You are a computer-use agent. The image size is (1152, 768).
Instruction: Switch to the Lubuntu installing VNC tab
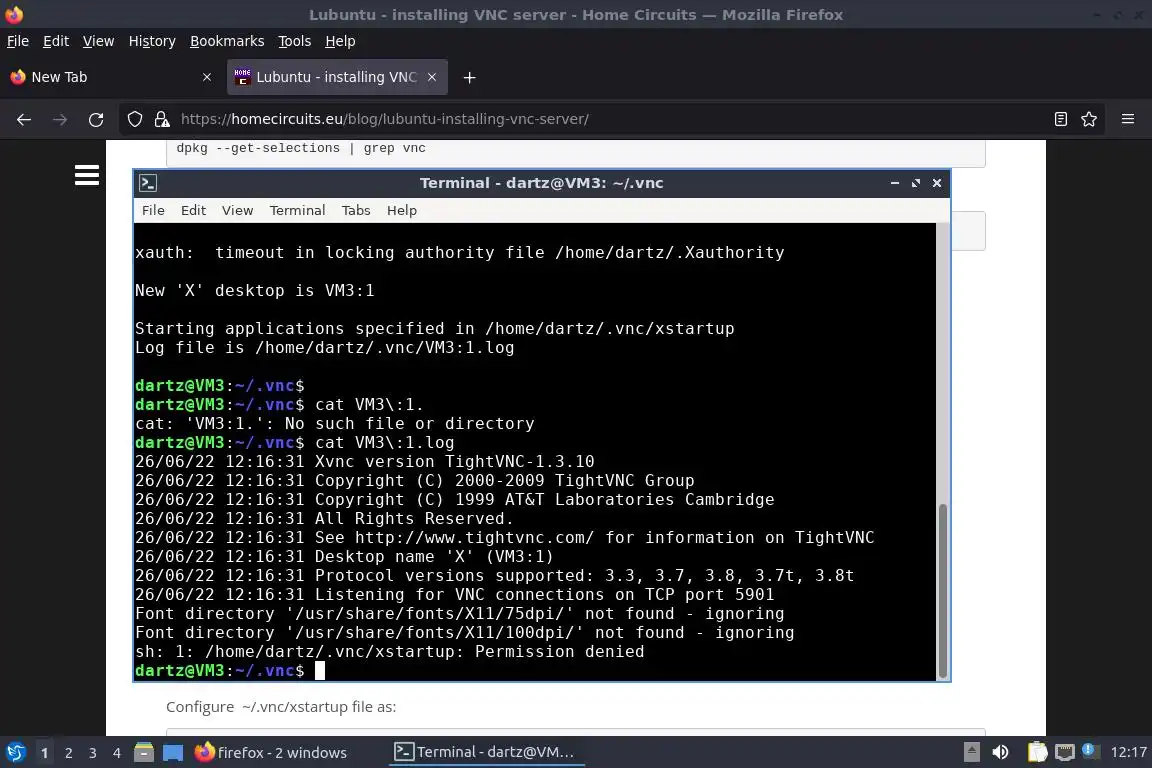pos(337,77)
